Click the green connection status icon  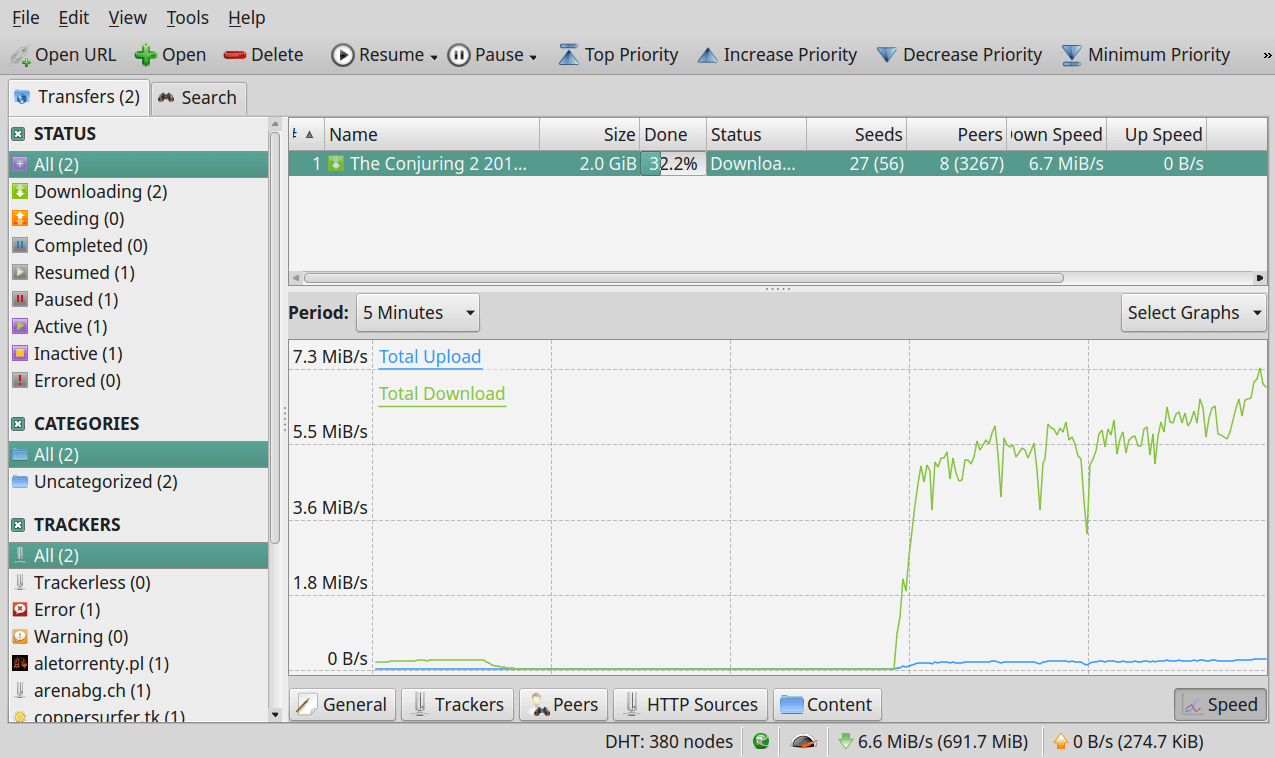[x=761, y=742]
